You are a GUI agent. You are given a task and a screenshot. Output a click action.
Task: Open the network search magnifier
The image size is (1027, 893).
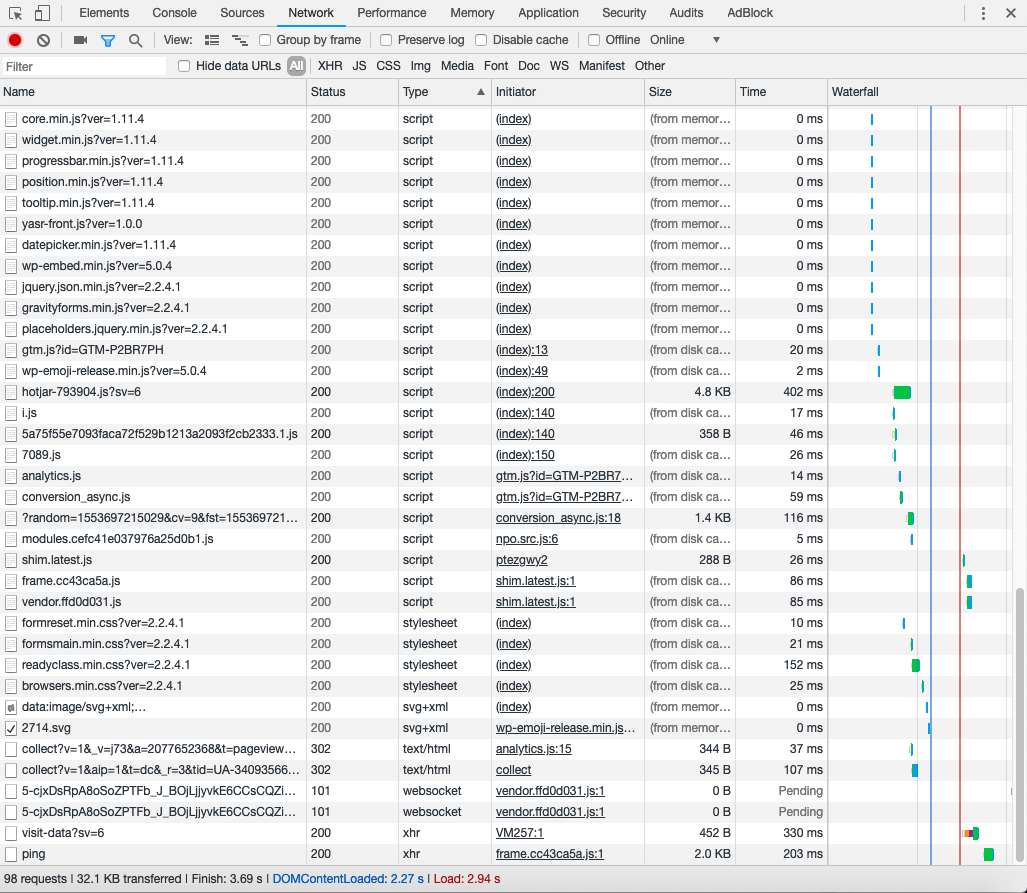click(x=135, y=40)
